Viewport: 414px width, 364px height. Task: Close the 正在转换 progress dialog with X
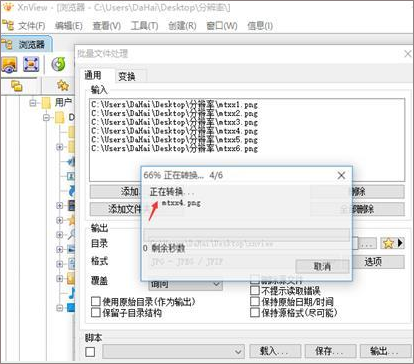click(x=341, y=175)
